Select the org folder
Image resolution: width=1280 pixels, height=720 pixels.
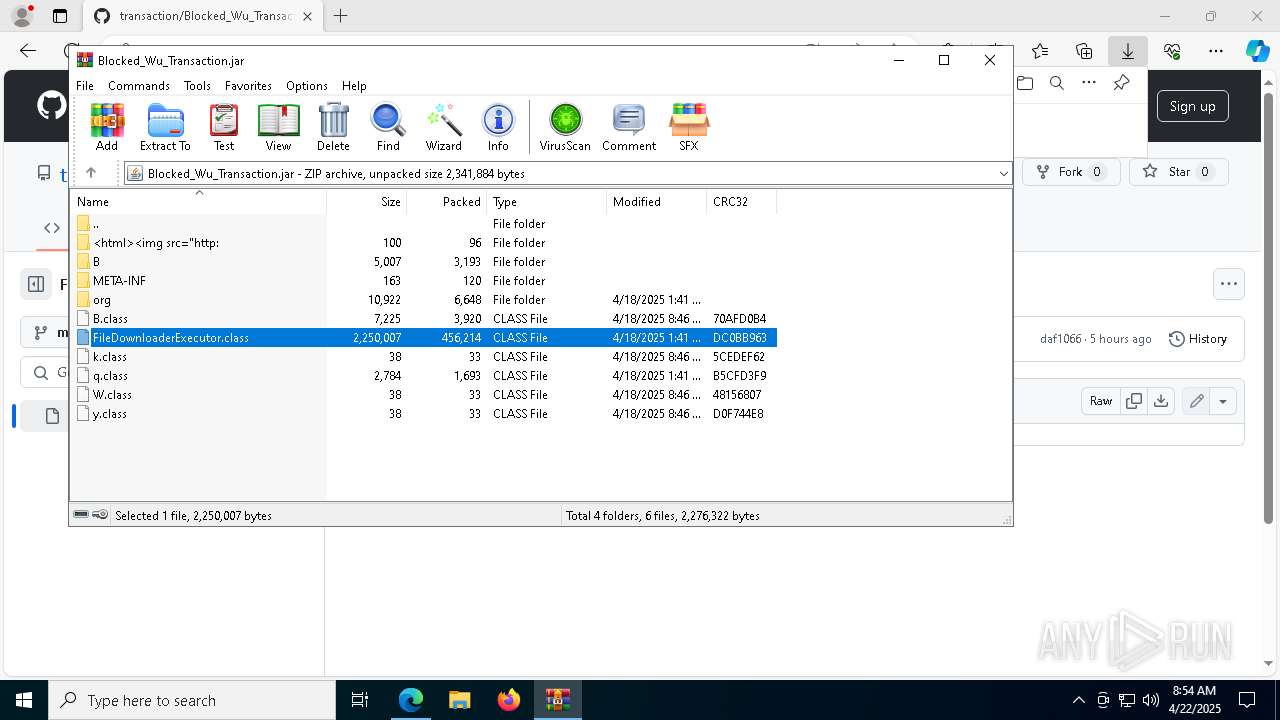pos(424,300)
